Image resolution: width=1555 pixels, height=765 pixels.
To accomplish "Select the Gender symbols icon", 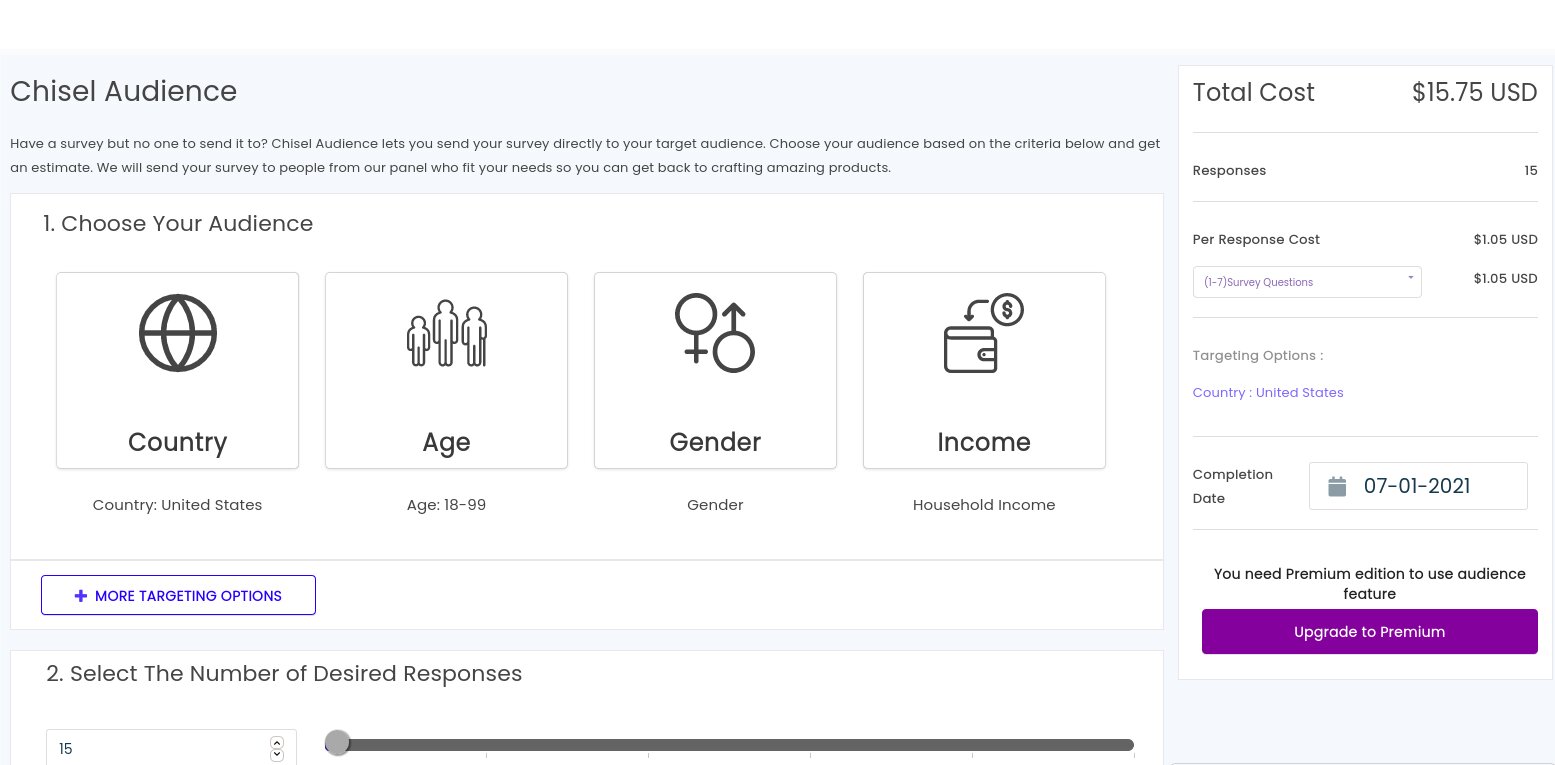I will coord(715,333).
